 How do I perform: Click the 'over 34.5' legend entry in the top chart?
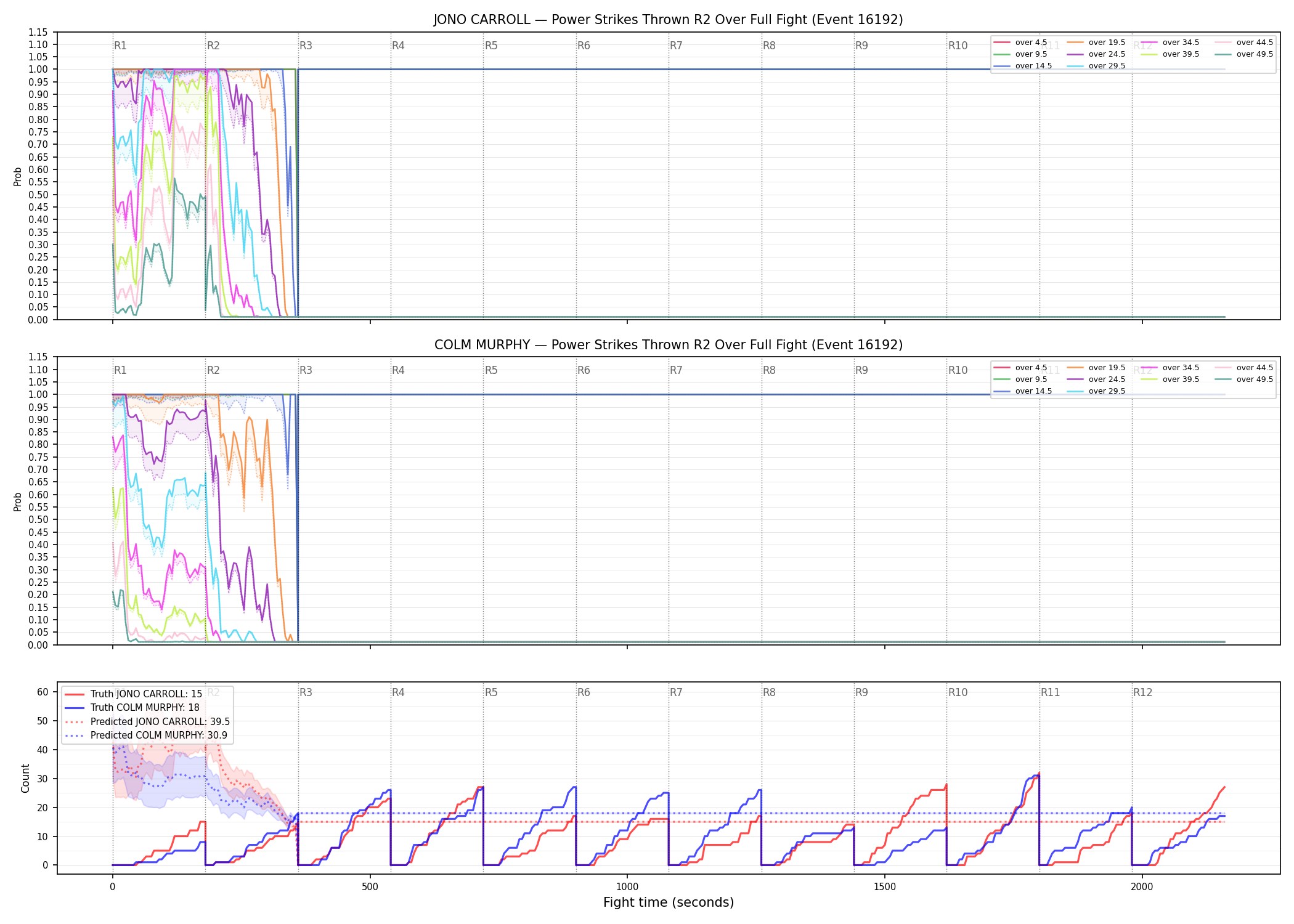tap(1170, 43)
